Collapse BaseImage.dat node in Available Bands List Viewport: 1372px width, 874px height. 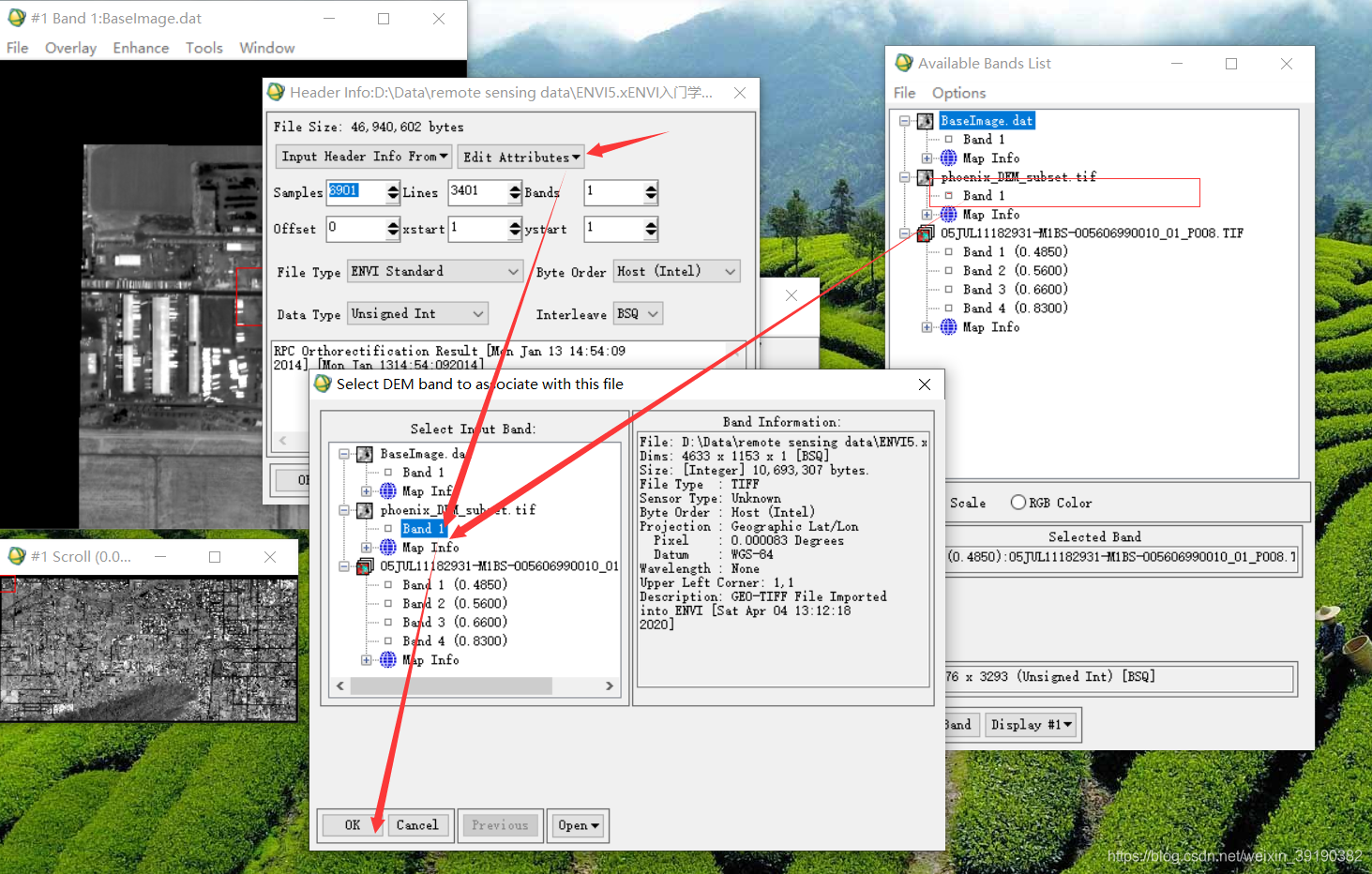[904, 121]
